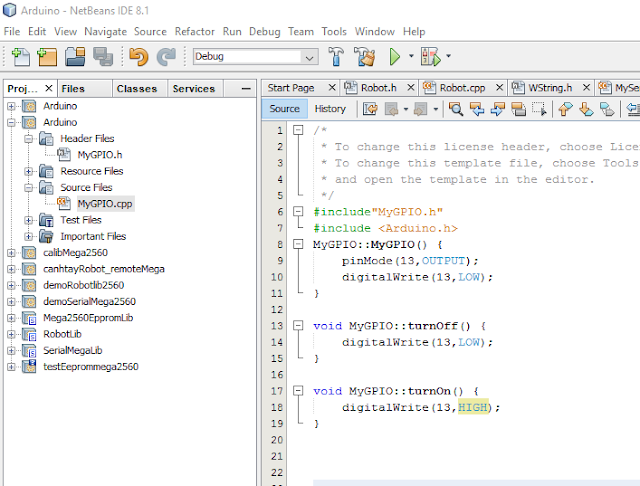Run the project with green play icon
This screenshot has width=640, height=486.
pos(395,57)
